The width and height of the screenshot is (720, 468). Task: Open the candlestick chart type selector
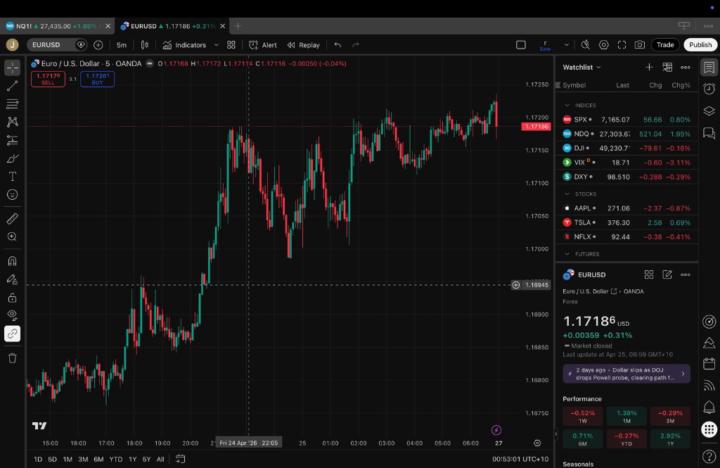pyautogui.click(x=145, y=45)
